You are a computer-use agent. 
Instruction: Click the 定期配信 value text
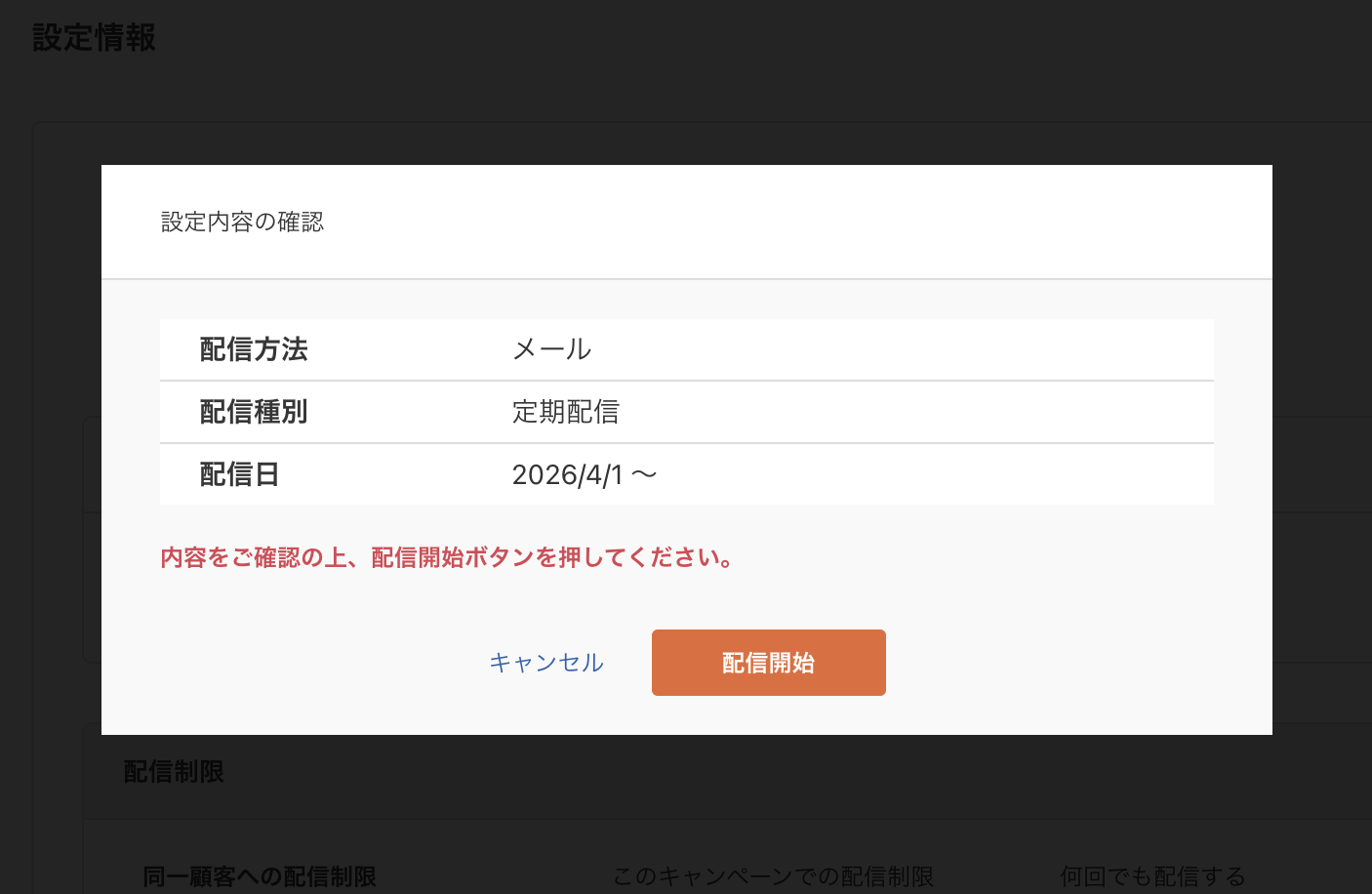tap(566, 412)
